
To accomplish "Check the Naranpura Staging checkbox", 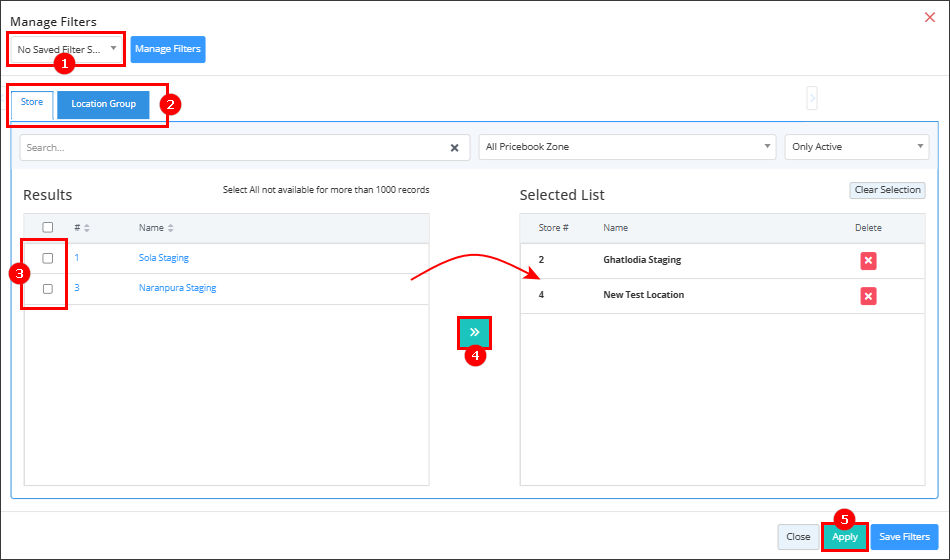I will (x=48, y=288).
